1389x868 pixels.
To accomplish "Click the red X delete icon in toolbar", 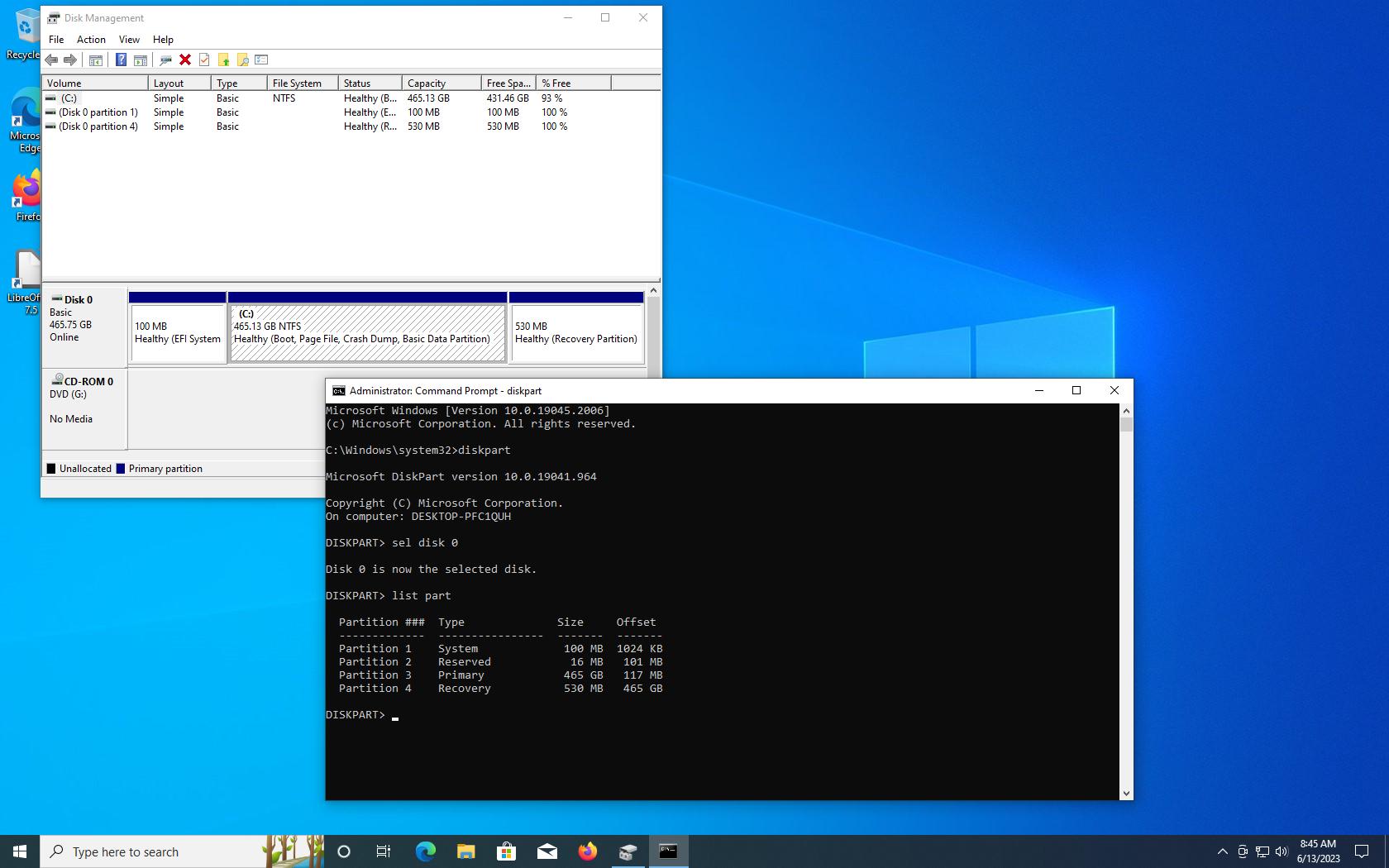I will [x=185, y=60].
